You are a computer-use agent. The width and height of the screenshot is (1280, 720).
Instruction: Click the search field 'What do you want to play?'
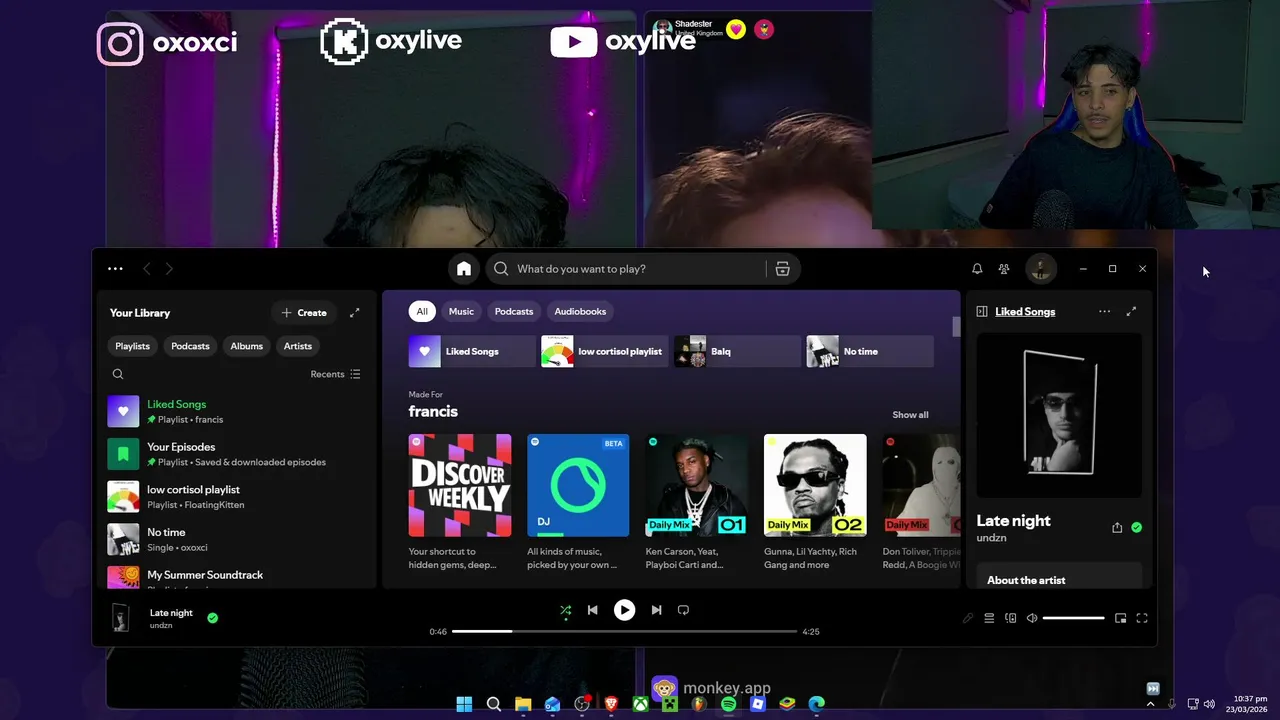tap(640, 269)
